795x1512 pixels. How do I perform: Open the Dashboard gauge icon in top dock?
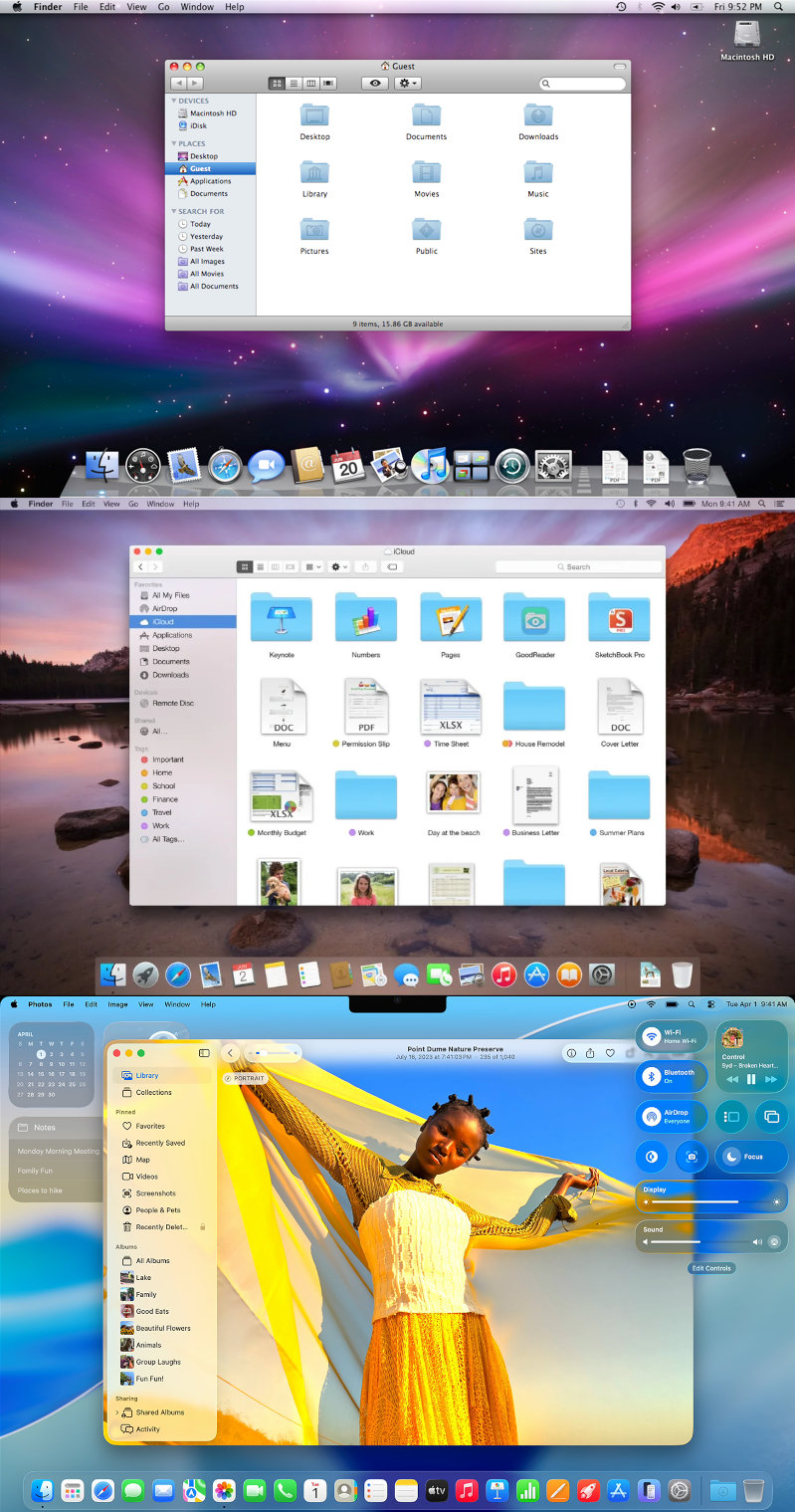(142, 465)
